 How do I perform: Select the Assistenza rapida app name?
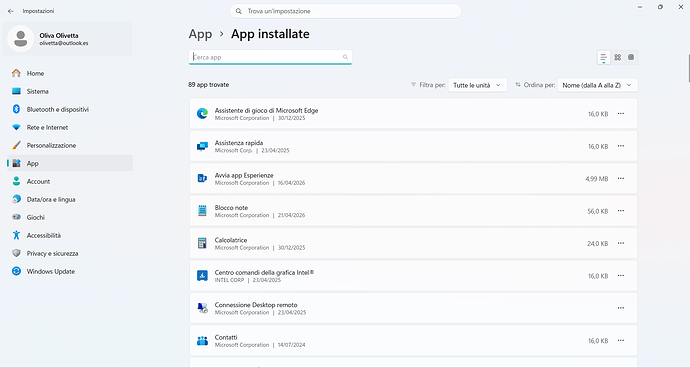239,143
